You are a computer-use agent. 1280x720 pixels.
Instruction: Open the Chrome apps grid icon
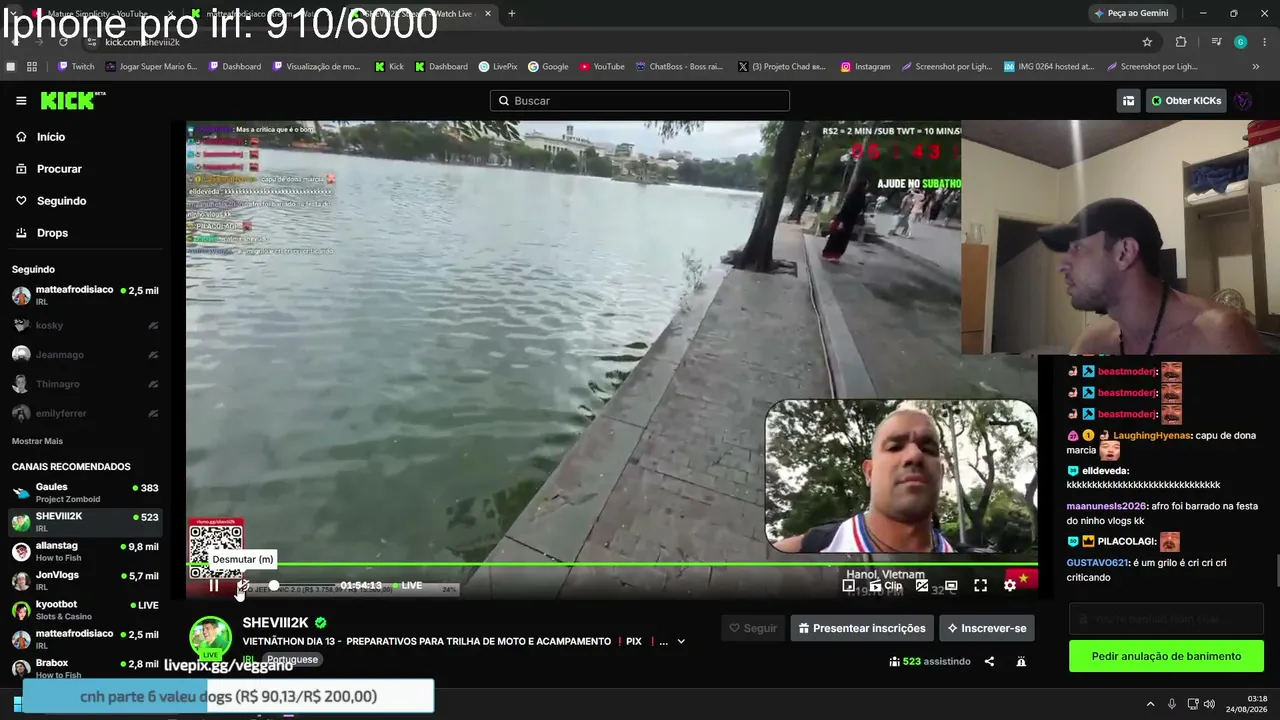tap(32, 67)
